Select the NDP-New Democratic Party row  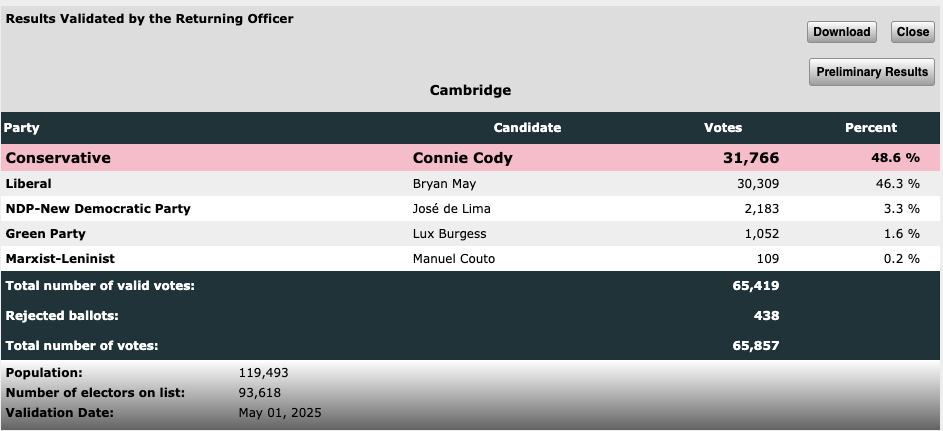470,209
